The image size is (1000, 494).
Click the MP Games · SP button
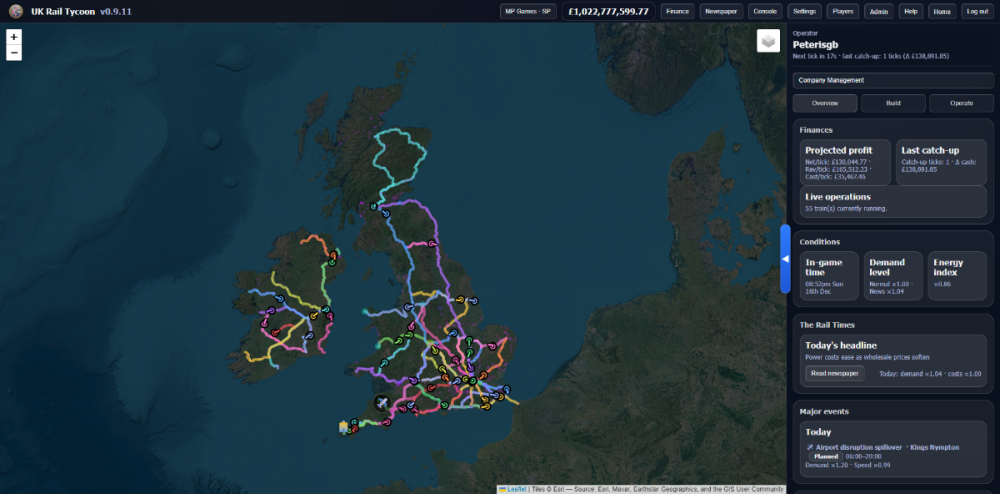click(528, 11)
